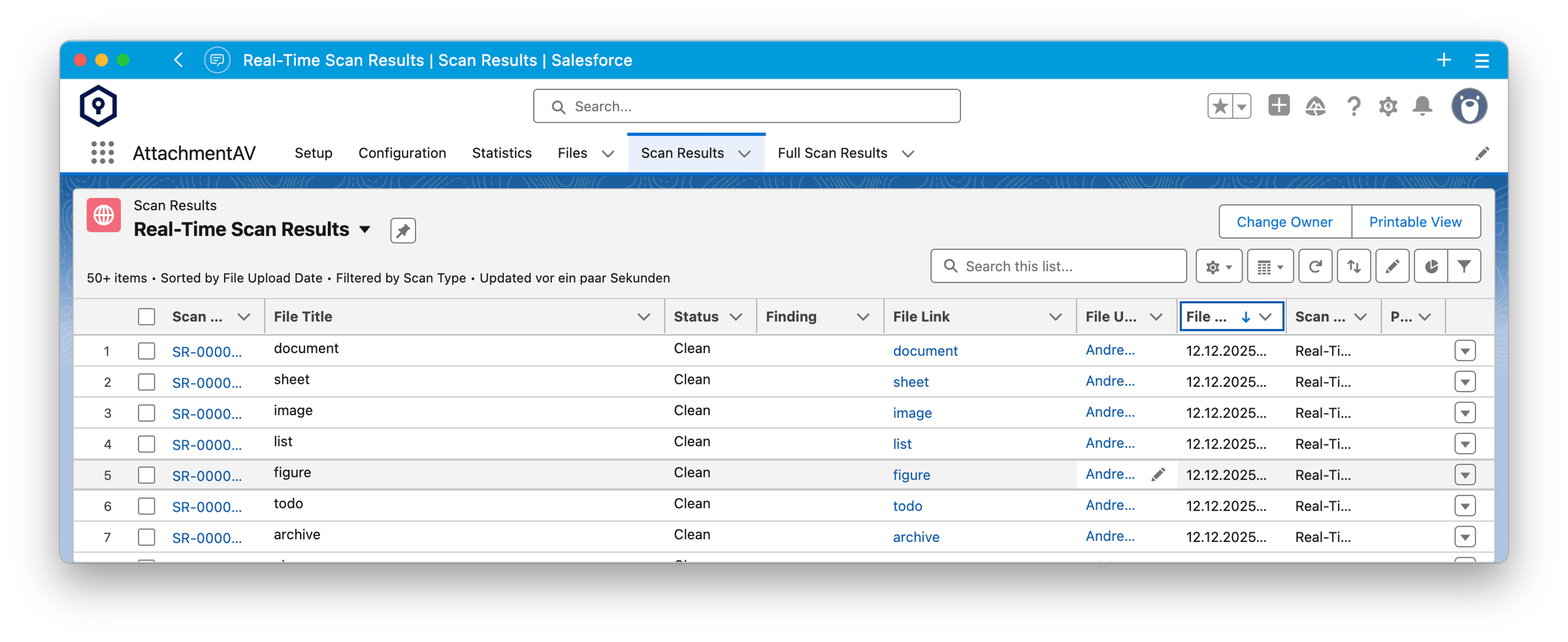Viewport: 1568px width, 642px height.
Task: Open the SR-0000 record in image row
Action: (x=206, y=414)
